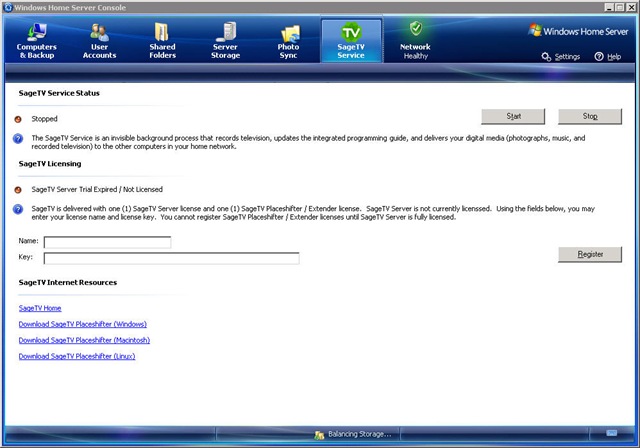640x448 pixels.
Task: Close the Windows Home Server Console window
Action: [x=631, y=7]
